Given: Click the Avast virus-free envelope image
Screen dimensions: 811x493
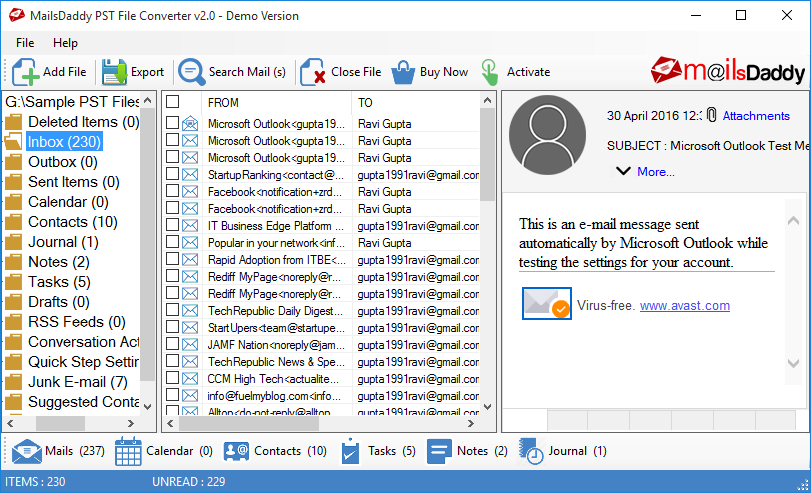Looking at the screenshot, I should [547, 304].
